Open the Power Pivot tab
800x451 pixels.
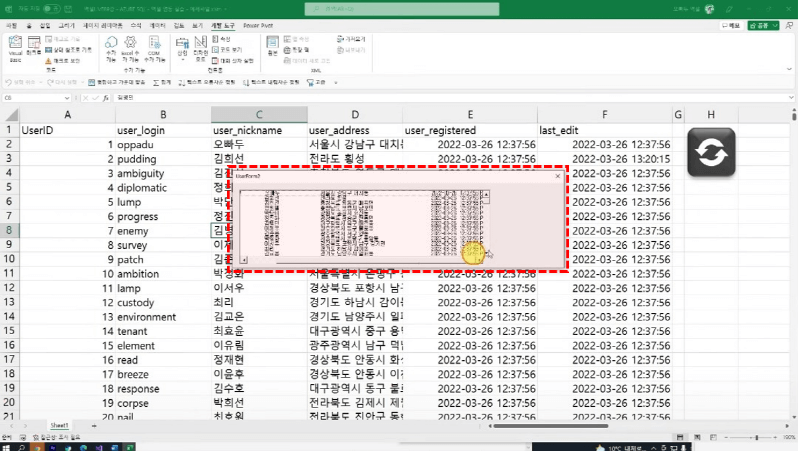click(258, 26)
